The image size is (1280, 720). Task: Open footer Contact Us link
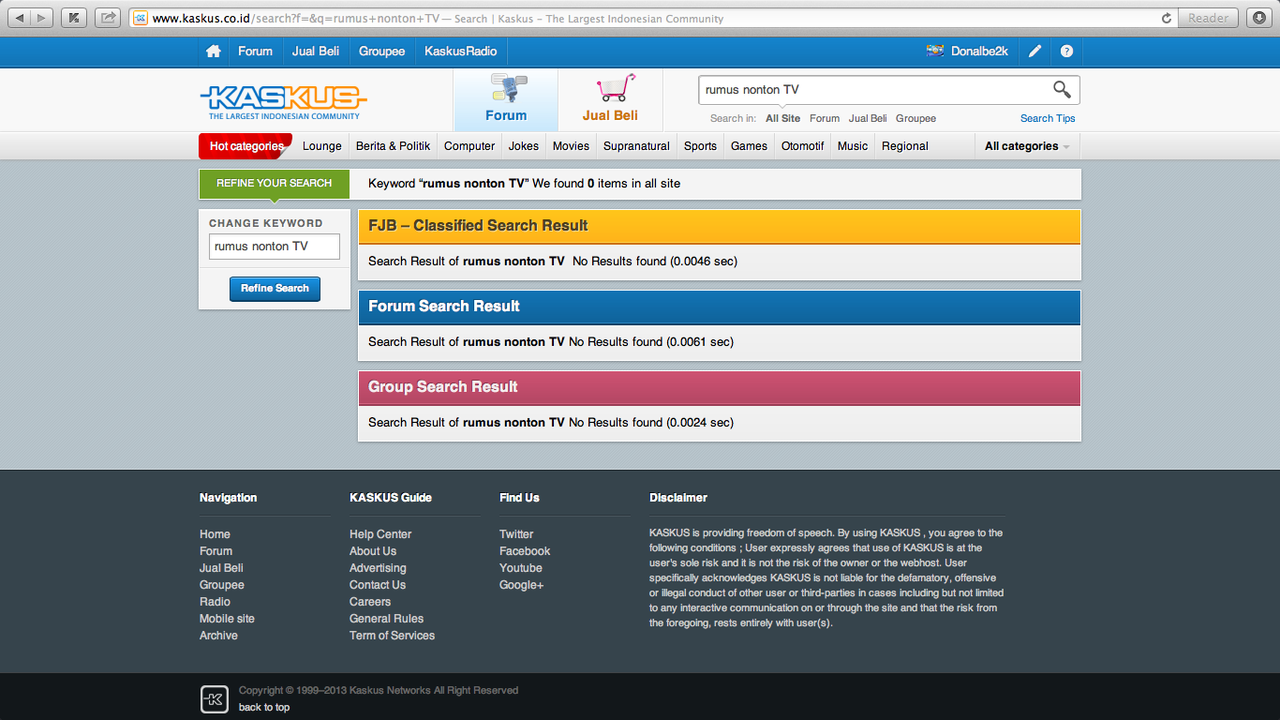point(377,585)
